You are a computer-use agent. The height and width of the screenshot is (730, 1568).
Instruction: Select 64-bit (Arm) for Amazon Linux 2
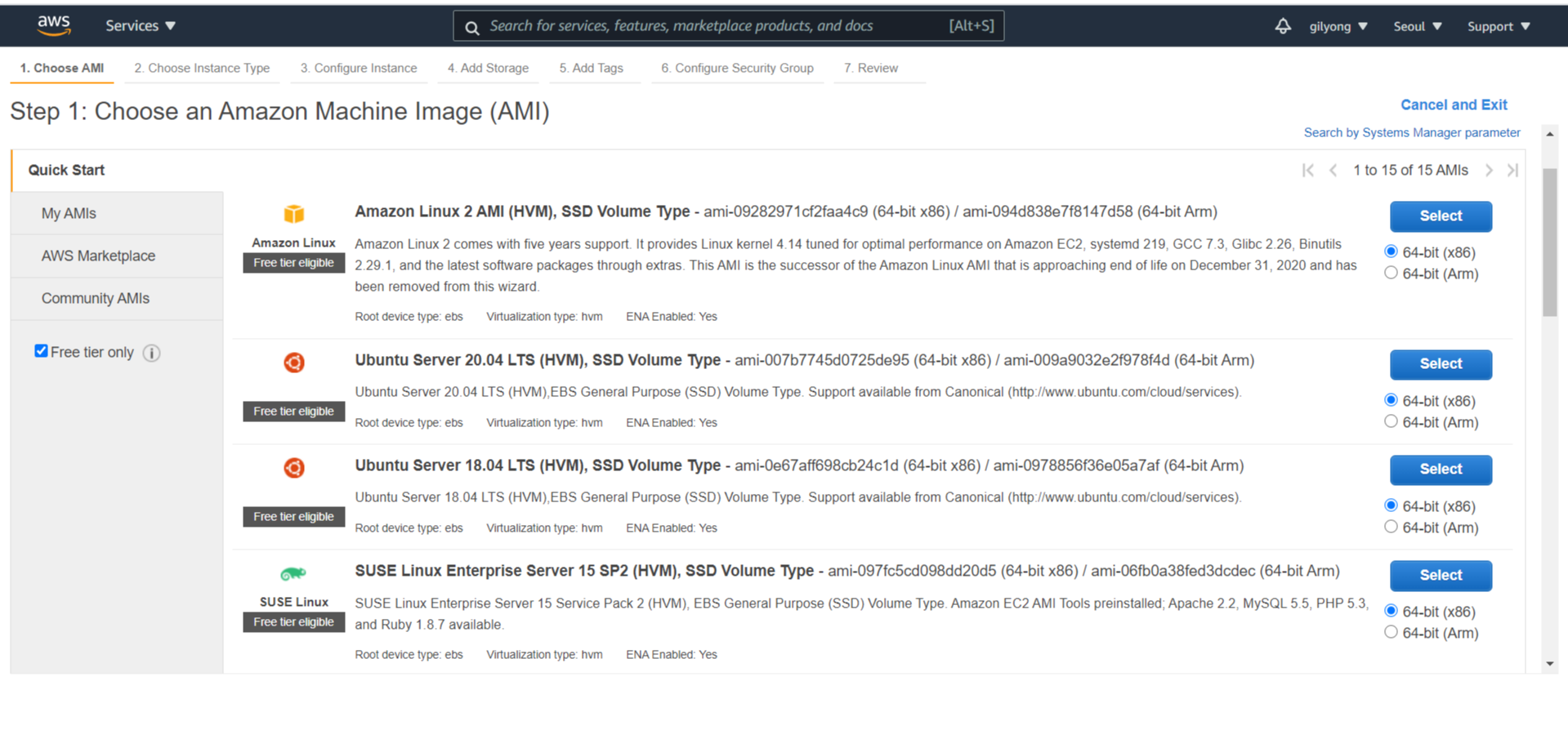[1391, 273]
